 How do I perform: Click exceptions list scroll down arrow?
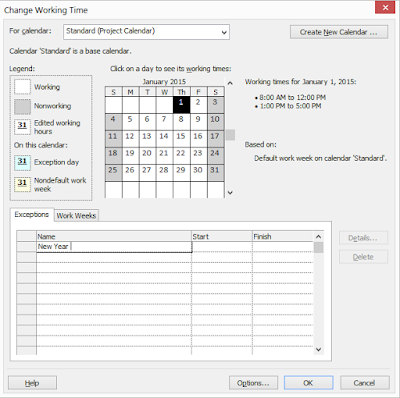(318, 349)
